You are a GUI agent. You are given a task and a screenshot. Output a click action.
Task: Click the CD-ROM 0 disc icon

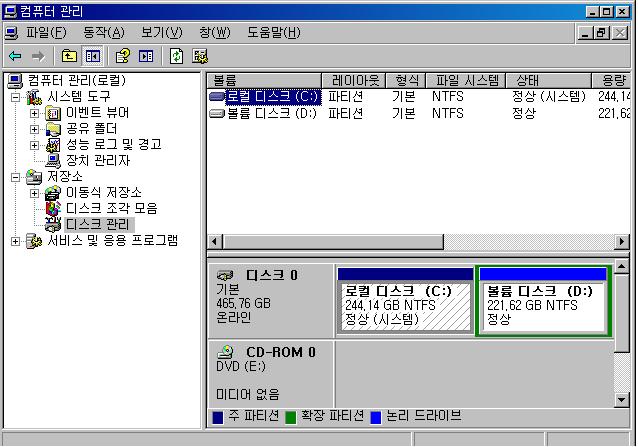225,352
